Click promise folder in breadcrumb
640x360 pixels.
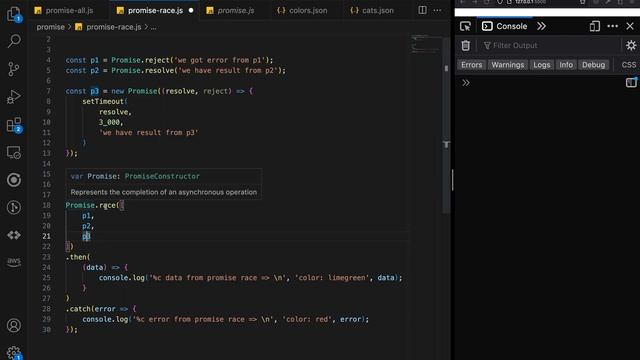pyautogui.click(x=51, y=27)
